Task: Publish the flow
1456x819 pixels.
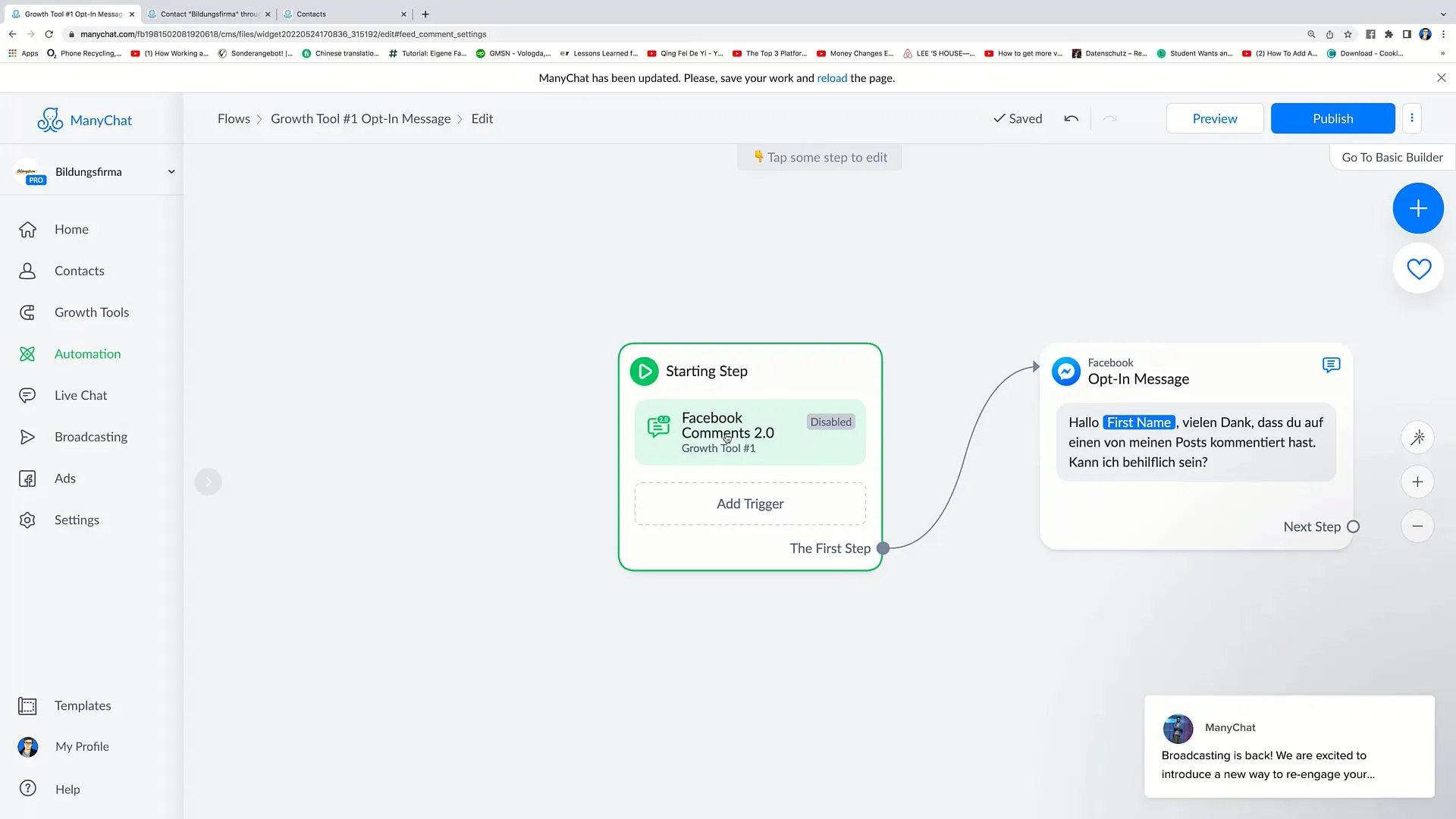Action: 1332,118
